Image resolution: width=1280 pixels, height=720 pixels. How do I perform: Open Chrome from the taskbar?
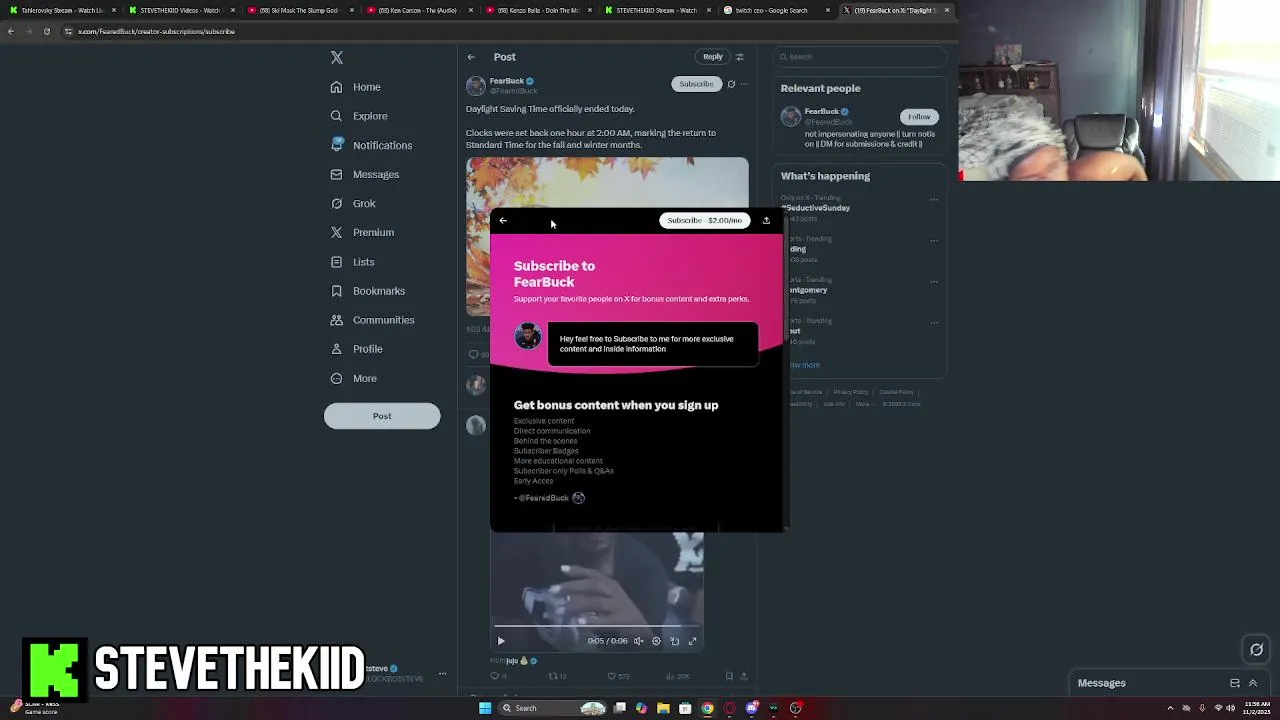(x=707, y=708)
